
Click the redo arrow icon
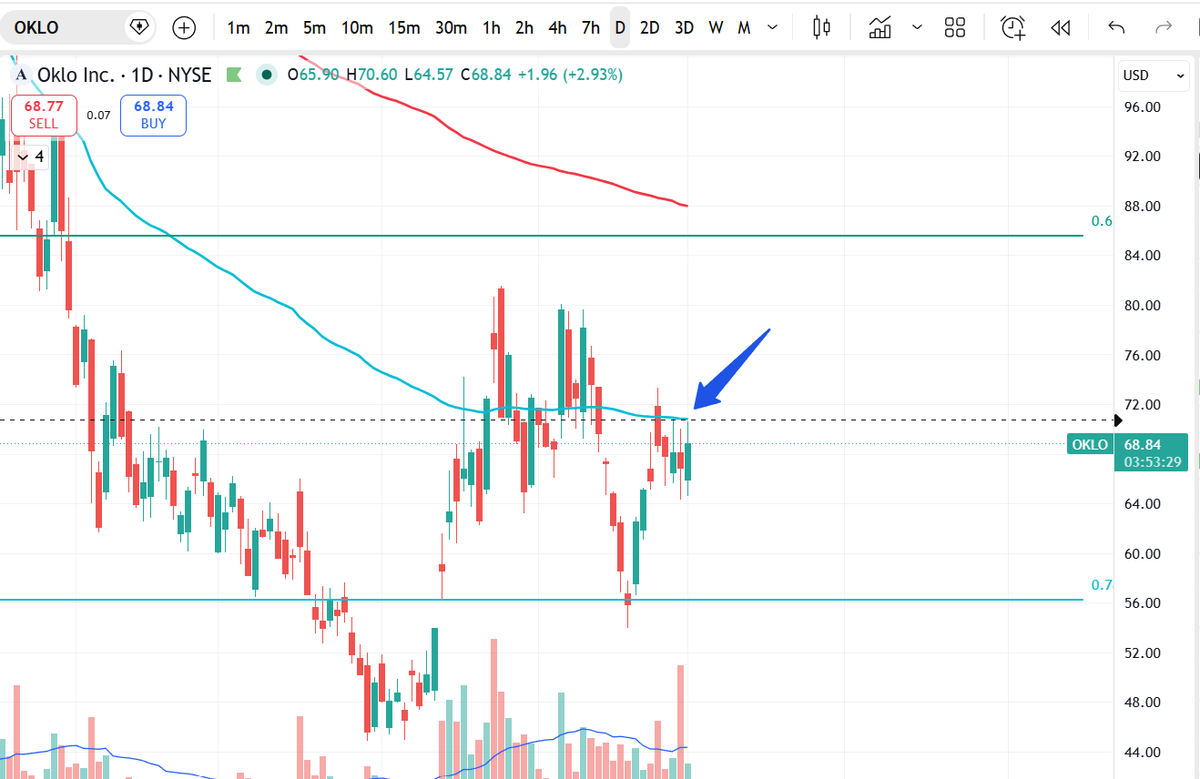(x=1163, y=27)
